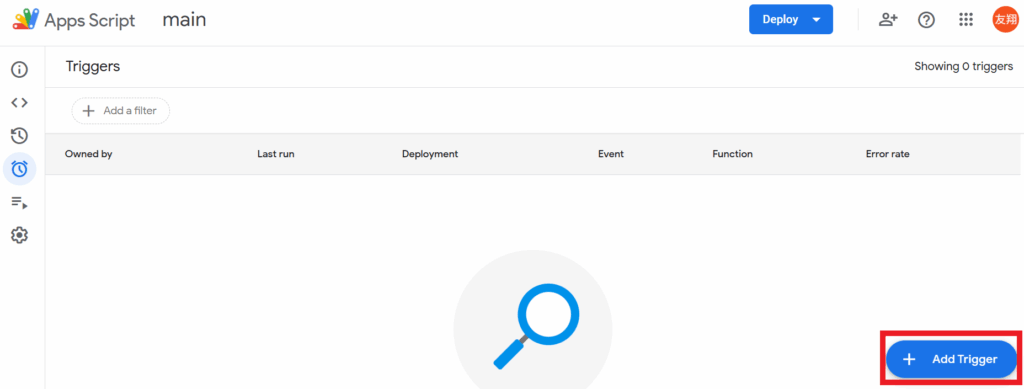Open the Deploy dropdown
The image size is (1024, 389).
coord(791,20)
